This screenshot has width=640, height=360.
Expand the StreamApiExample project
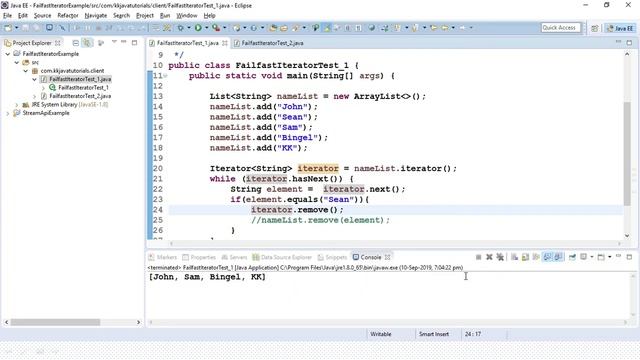click(8, 113)
